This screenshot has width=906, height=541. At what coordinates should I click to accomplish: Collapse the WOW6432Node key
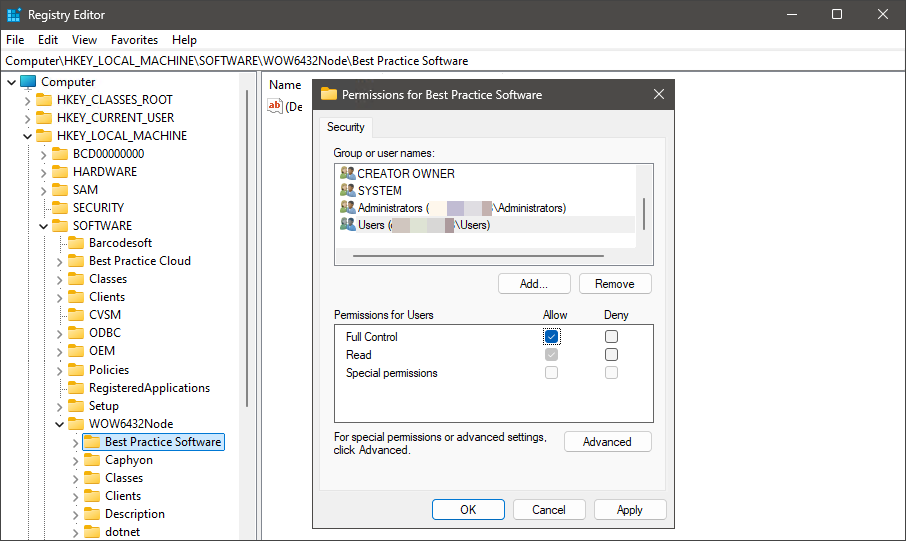click(x=60, y=424)
